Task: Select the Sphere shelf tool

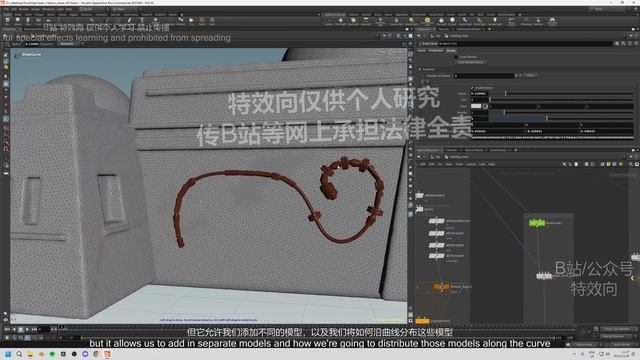Action: (x=18, y=20)
